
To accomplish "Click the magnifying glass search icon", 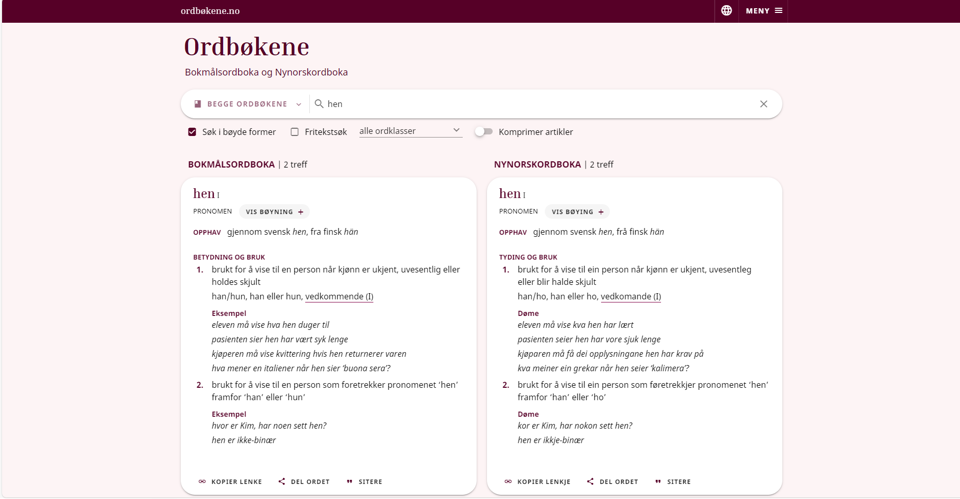I will pos(319,104).
